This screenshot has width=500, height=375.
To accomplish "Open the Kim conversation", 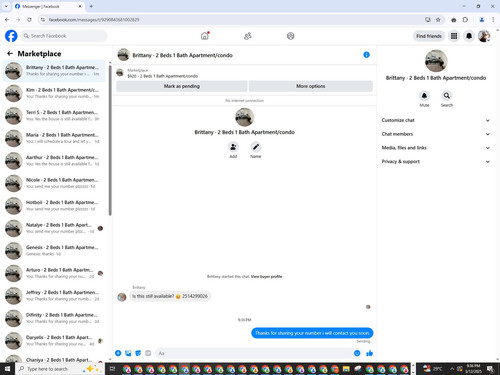I will coord(54,93).
